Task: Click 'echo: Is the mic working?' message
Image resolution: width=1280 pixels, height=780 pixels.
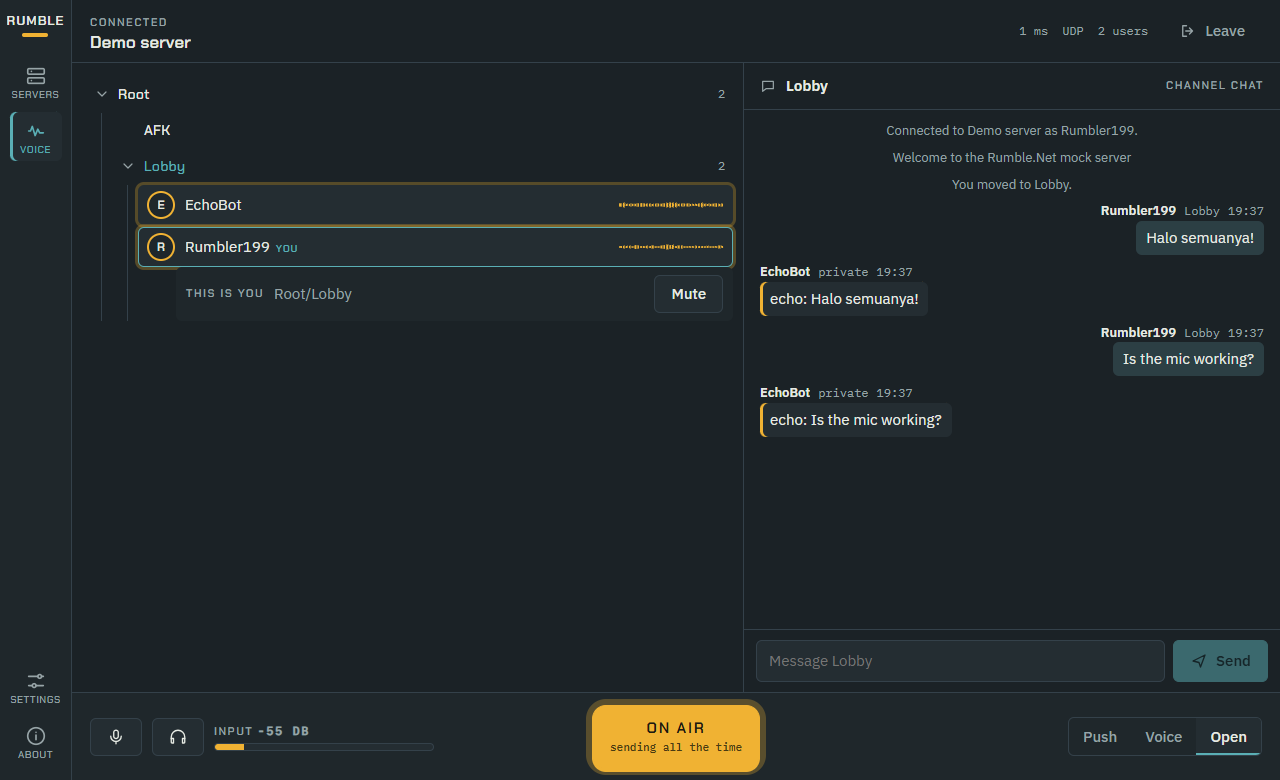Action: coord(856,420)
